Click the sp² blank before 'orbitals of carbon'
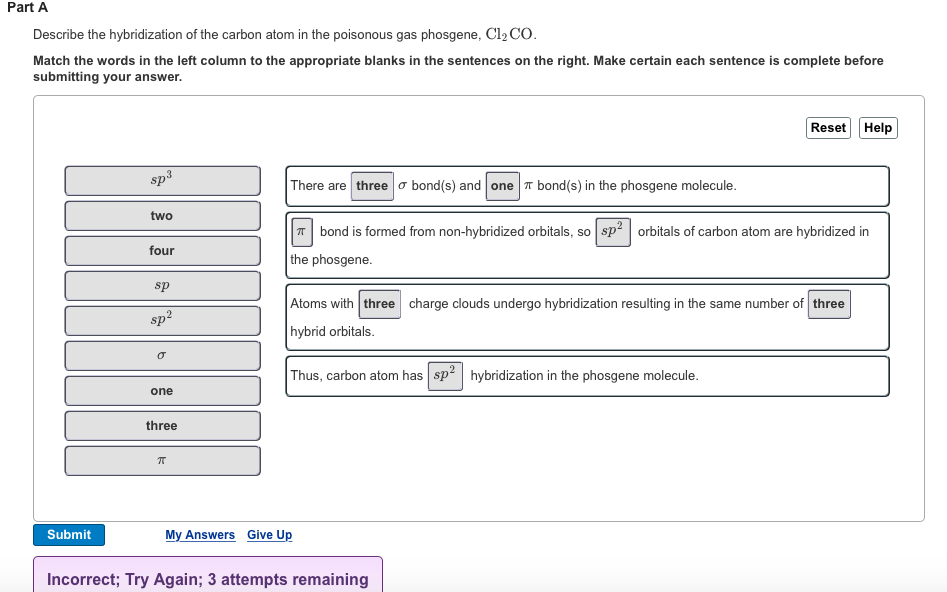Image resolution: width=947 pixels, height=592 pixels. pyautogui.click(x=613, y=232)
